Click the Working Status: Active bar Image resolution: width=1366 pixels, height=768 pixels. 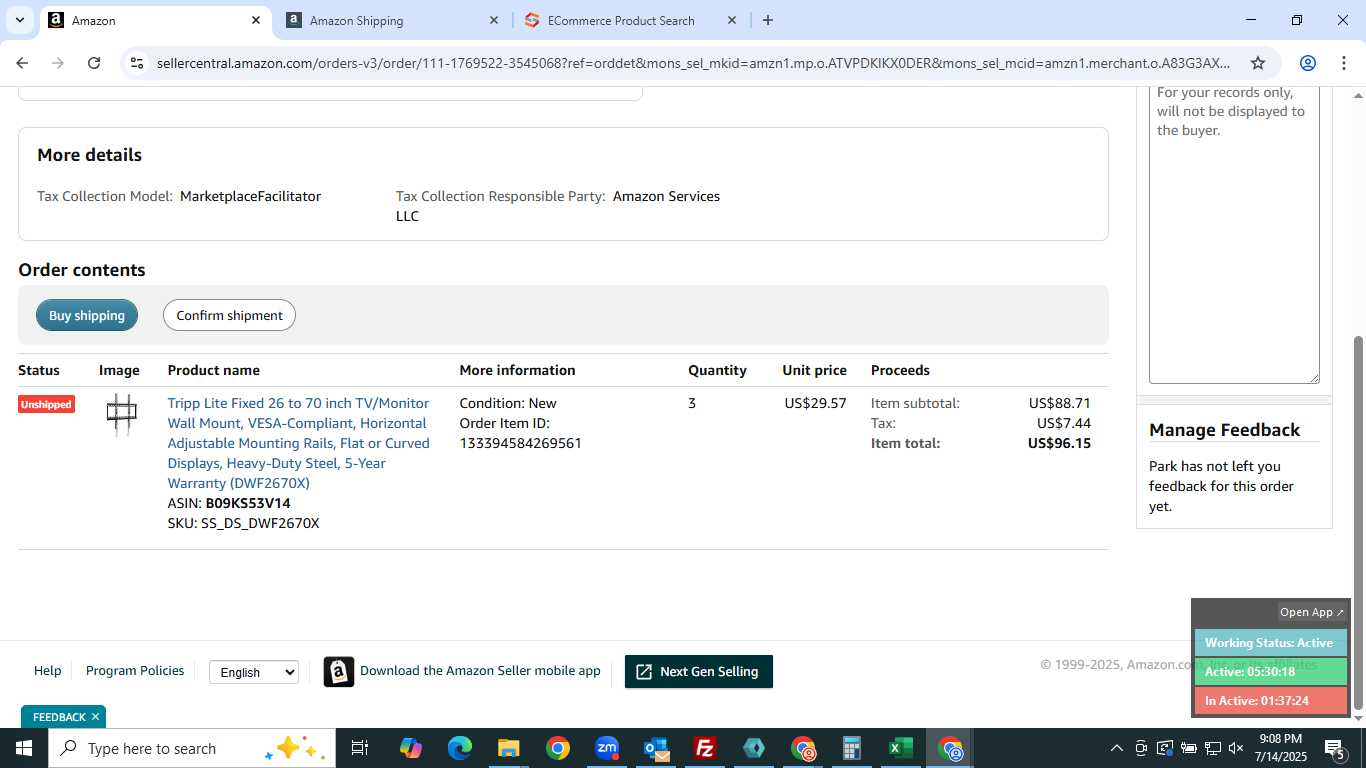pos(1270,643)
